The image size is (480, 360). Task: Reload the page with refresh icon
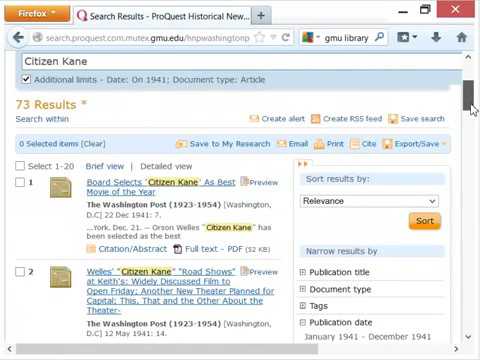pyautogui.click(x=285, y=37)
